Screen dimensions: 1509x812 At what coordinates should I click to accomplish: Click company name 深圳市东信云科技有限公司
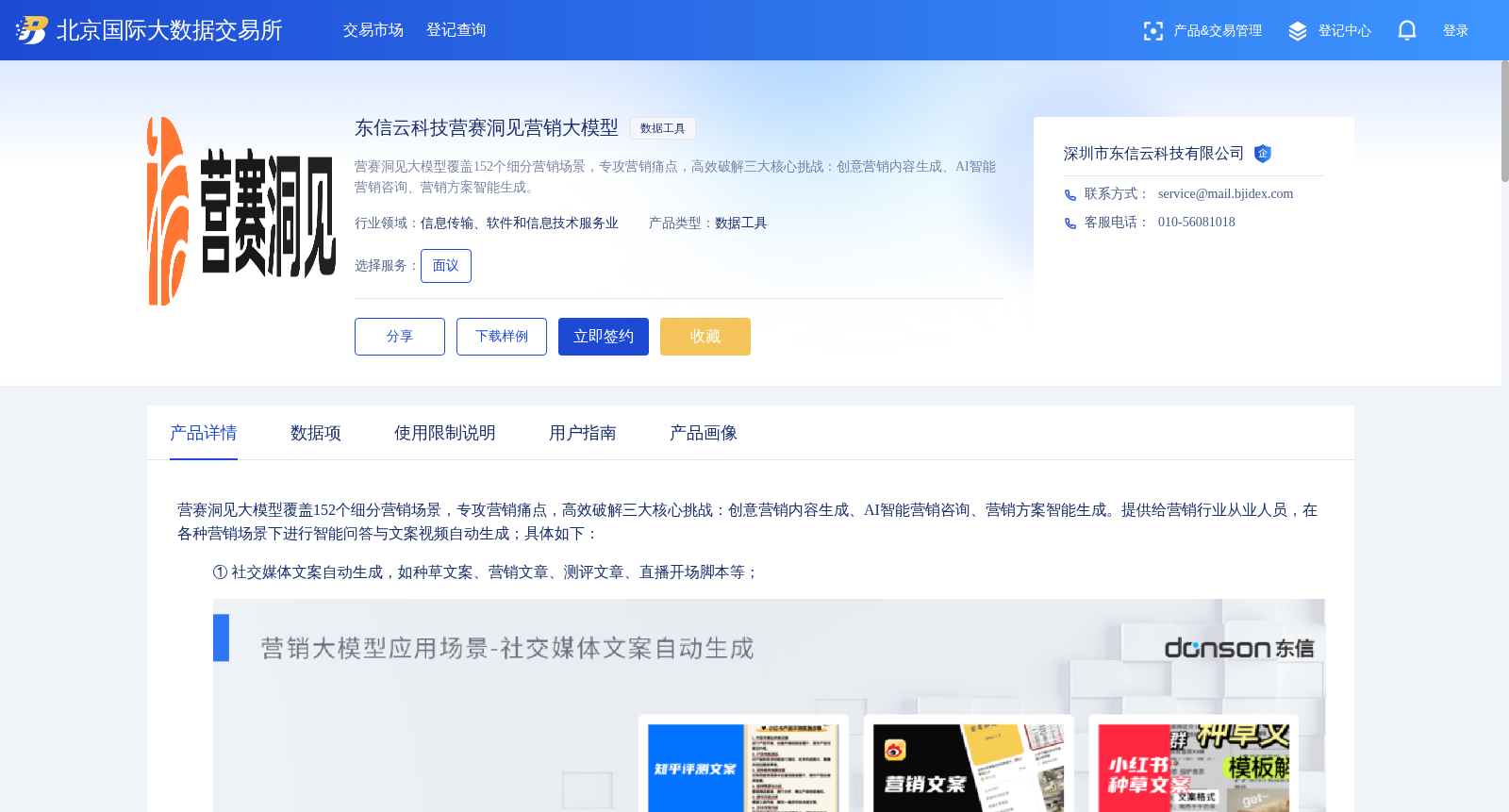(x=1153, y=154)
